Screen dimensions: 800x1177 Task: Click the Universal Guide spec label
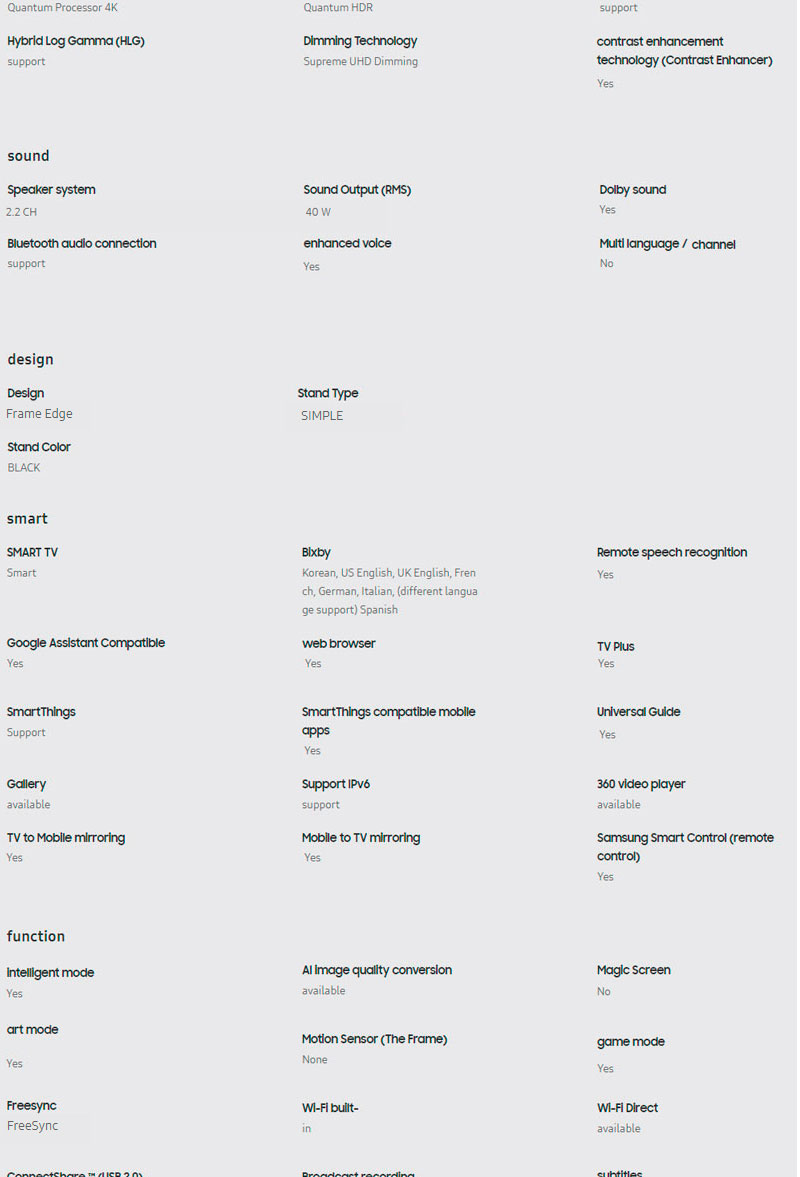pos(638,713)
